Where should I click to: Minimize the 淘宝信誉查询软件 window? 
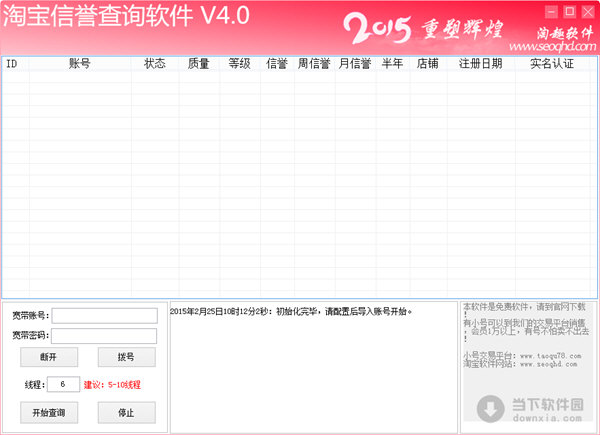click(550, 11)
